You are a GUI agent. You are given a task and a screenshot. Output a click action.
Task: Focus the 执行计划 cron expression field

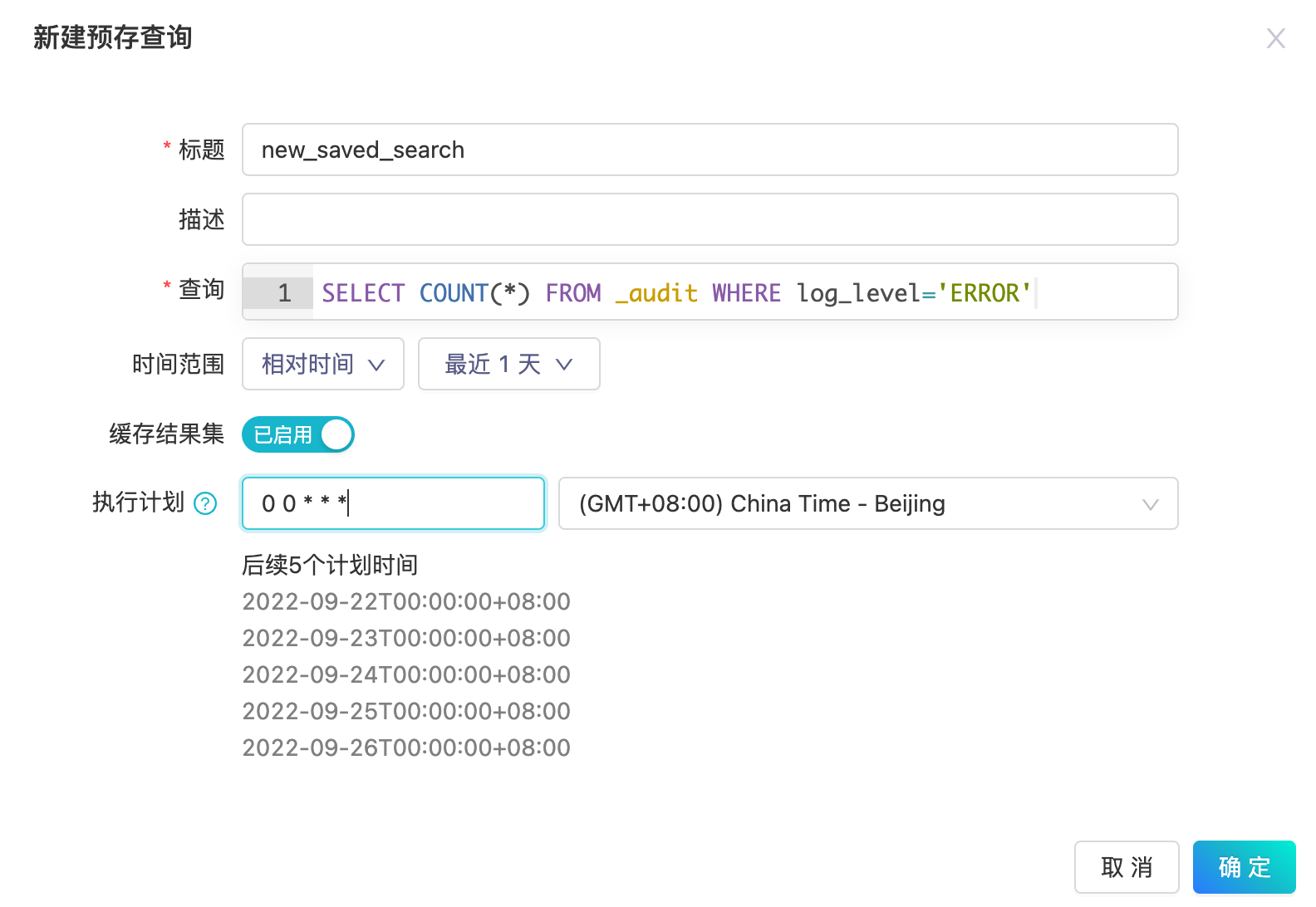tap(393, 503)
